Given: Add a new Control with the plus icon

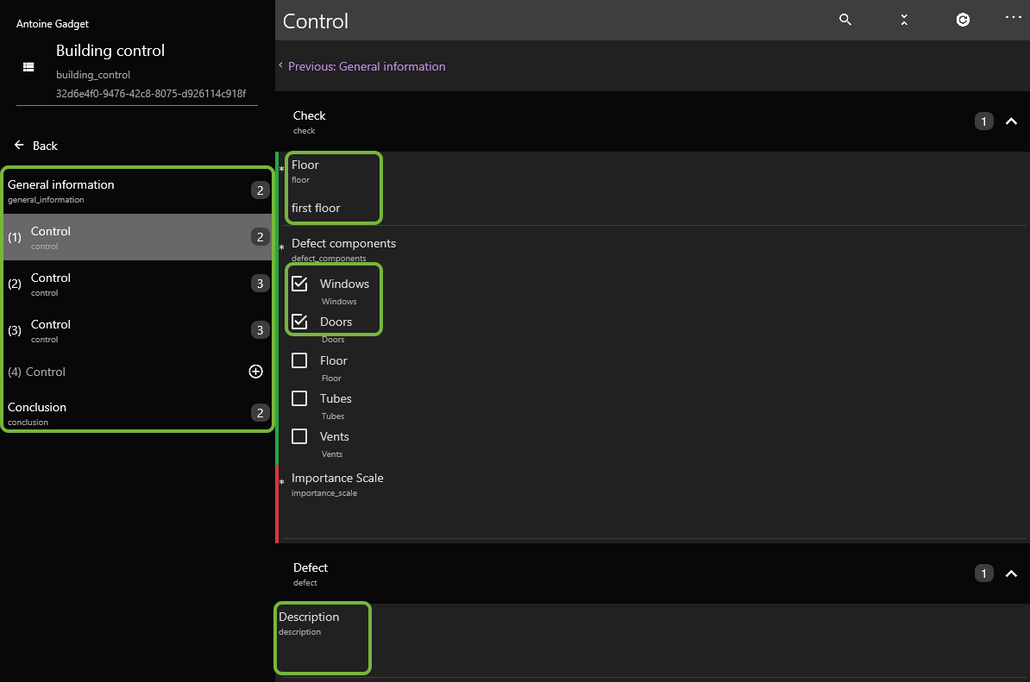Looking at the screenshot, I should pos(256,371).
